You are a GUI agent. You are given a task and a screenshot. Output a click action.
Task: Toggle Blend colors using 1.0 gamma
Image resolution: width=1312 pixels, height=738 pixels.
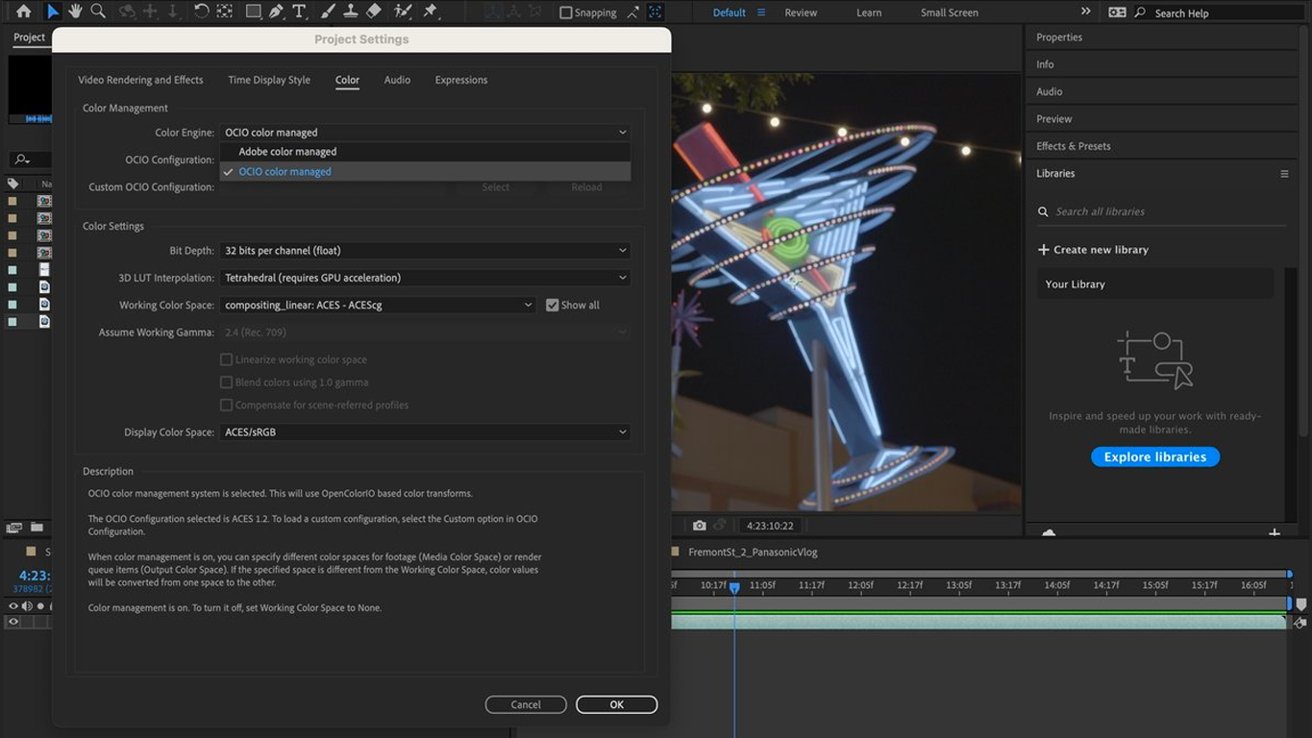click(226, 382)
